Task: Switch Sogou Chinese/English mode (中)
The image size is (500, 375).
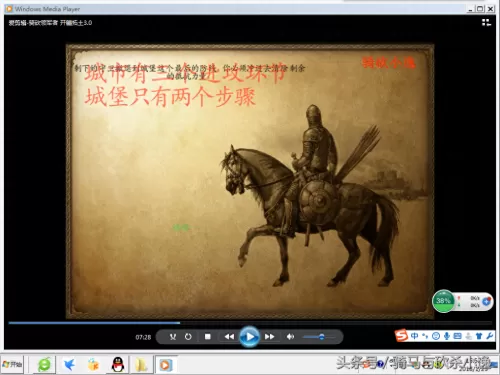Action: pos(414,336)
